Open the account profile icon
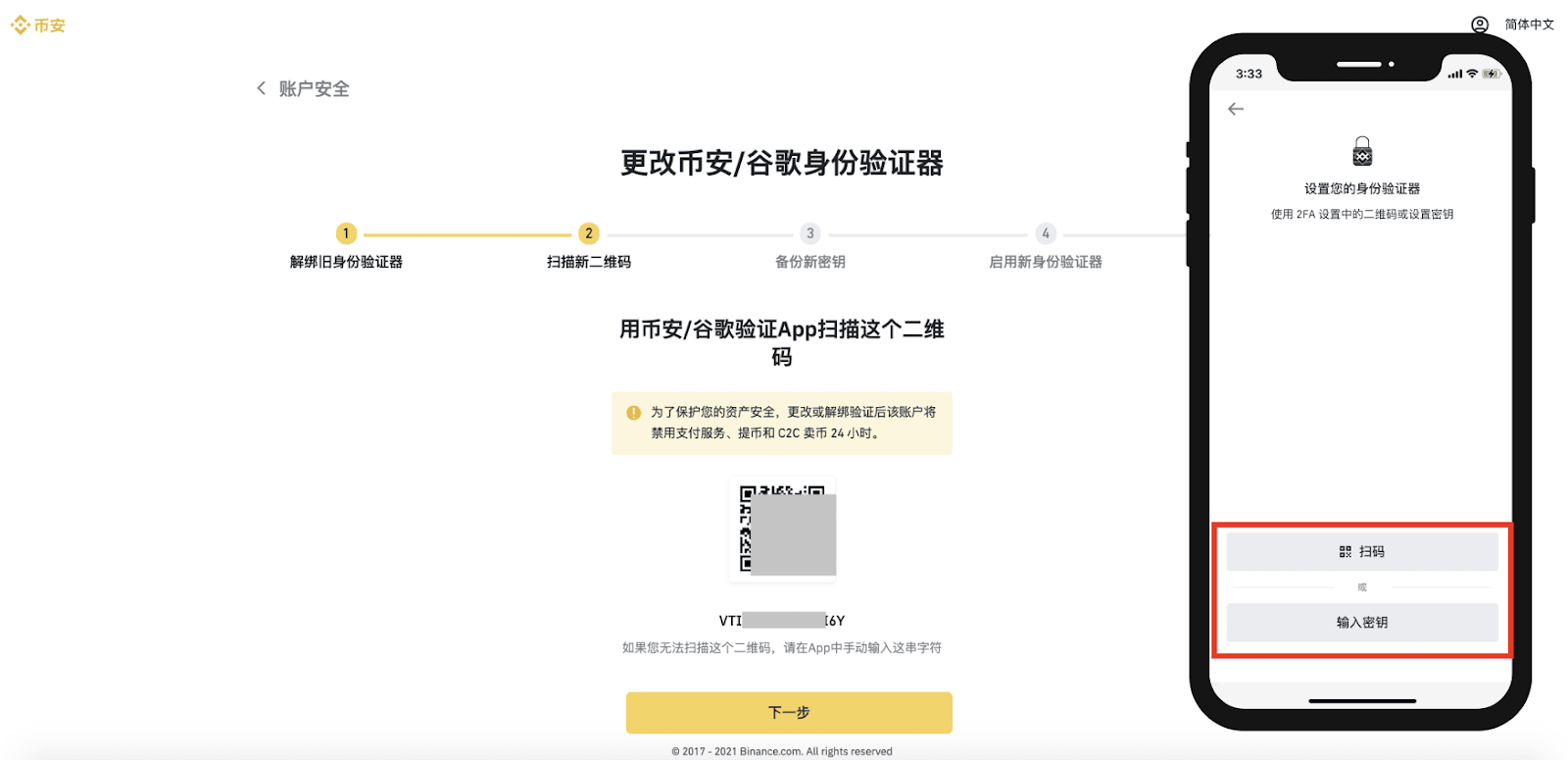The width and height of the screenshot is (1568, 760). pos(1480,25)
